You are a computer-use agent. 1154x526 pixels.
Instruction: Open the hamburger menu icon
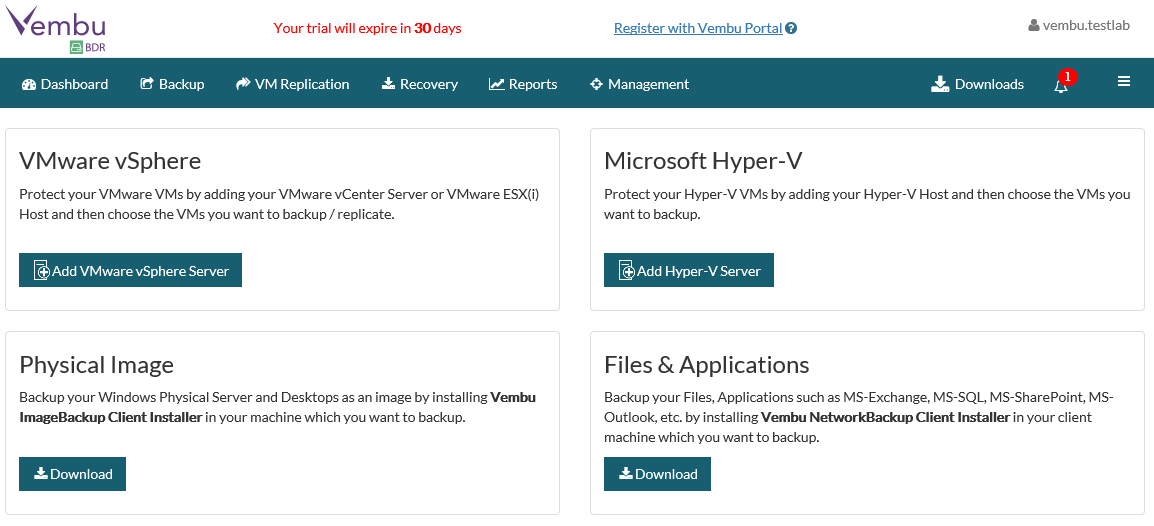1124,82
